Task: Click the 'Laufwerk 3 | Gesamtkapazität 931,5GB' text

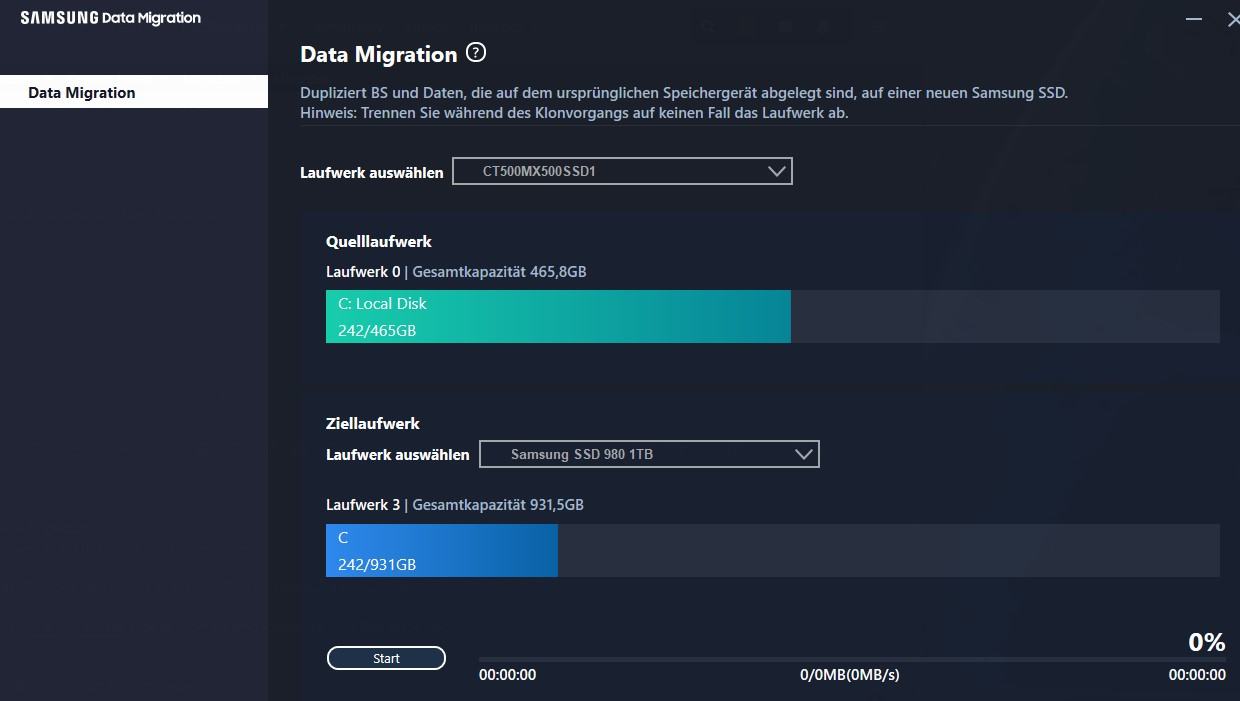Action: coord(455,505)
